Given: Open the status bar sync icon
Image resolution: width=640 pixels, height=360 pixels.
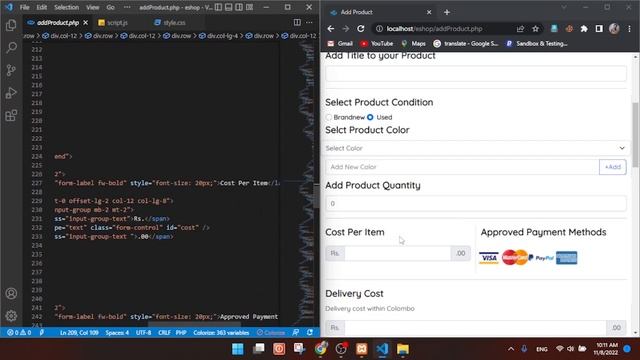Looking at the screenshot, I should [310, 333].
